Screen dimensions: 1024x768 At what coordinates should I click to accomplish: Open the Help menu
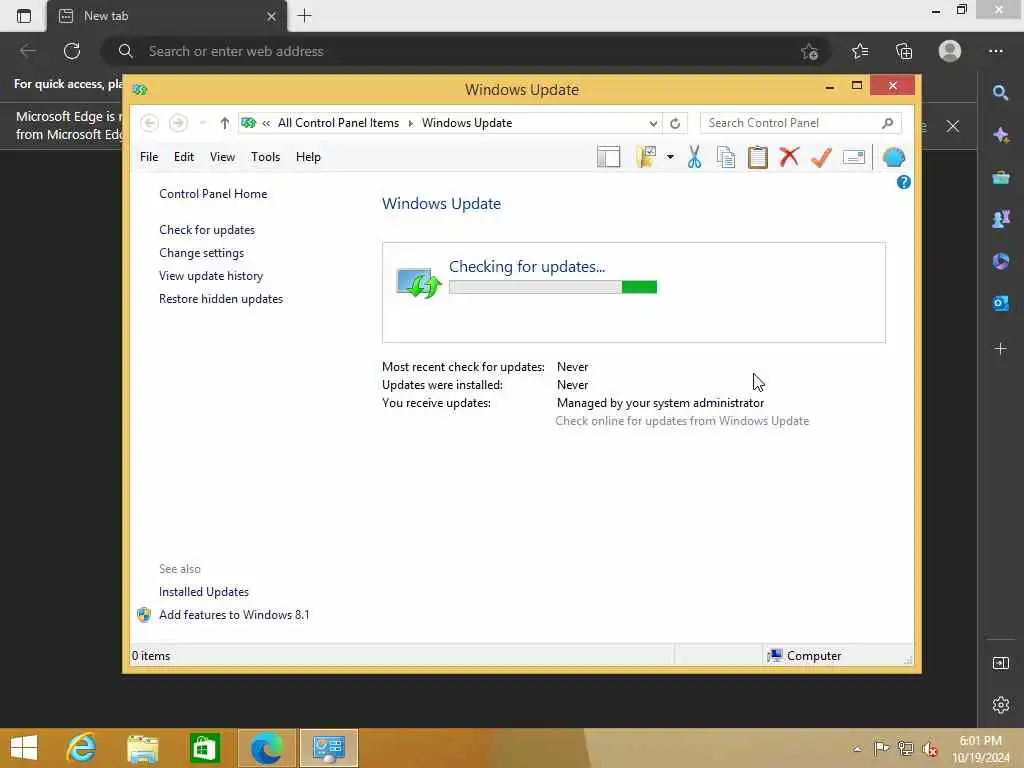[x=308, y=157]
